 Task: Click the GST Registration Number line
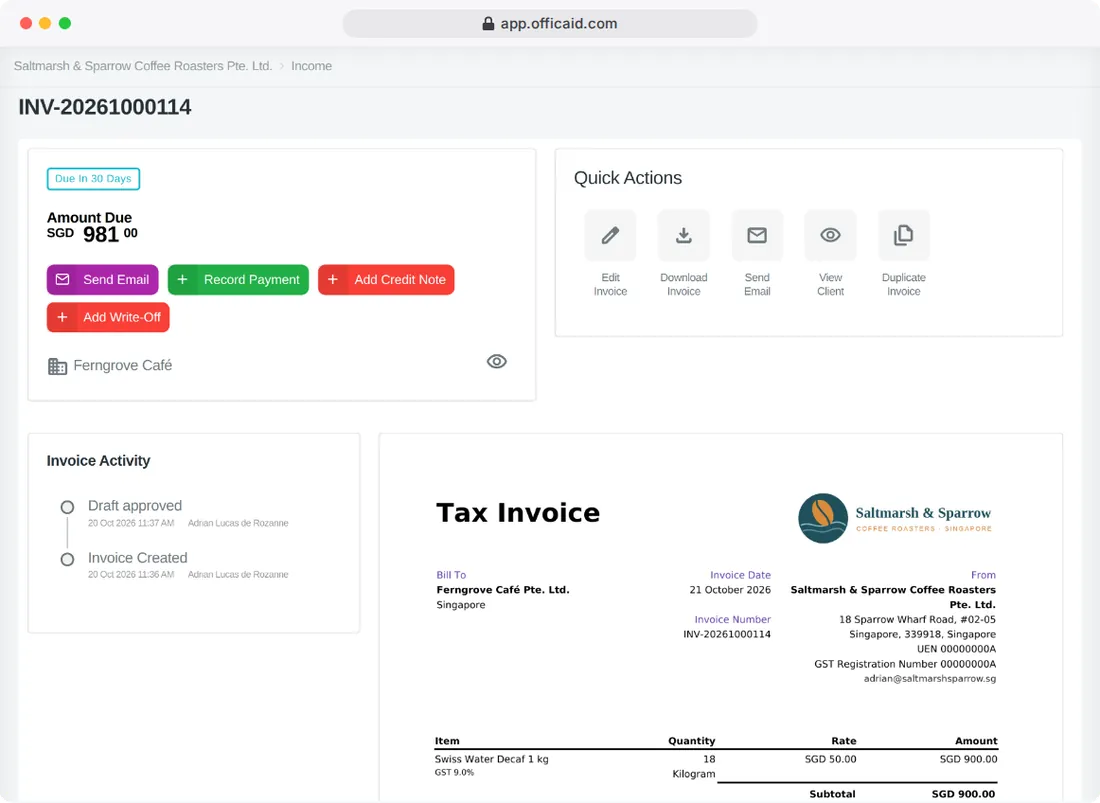pos(905,664)
